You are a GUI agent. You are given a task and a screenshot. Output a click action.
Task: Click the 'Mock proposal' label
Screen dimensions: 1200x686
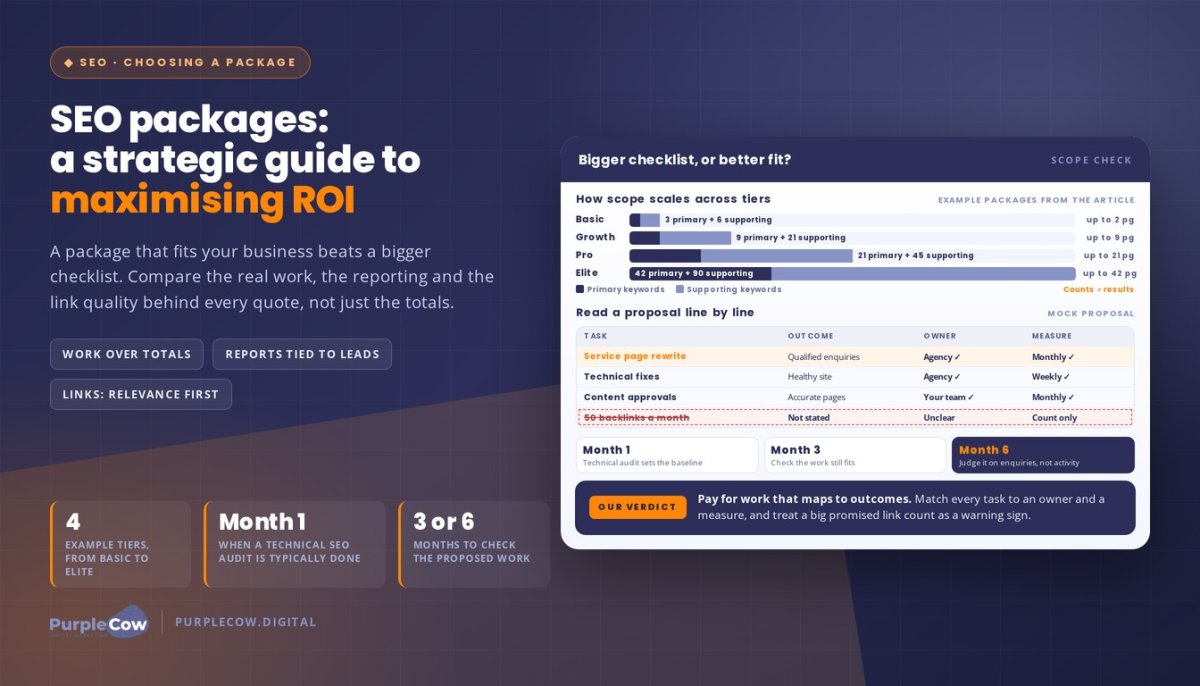point(1091,314)
